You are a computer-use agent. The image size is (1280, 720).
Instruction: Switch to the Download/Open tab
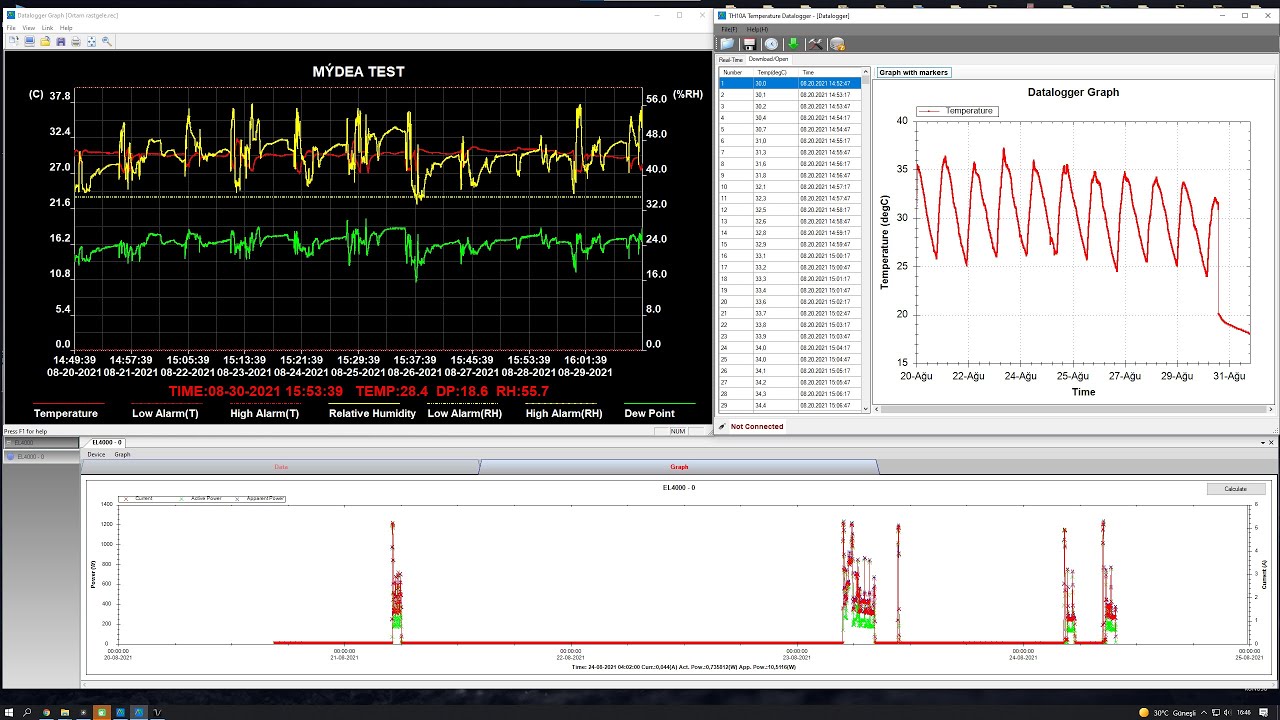point(768,59)
